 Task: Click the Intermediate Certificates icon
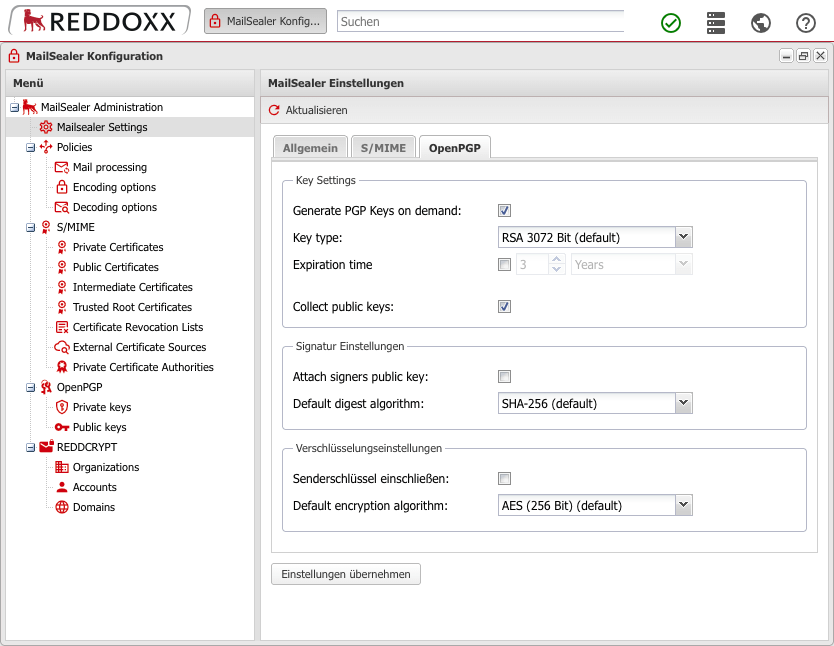tap(62, 287)
